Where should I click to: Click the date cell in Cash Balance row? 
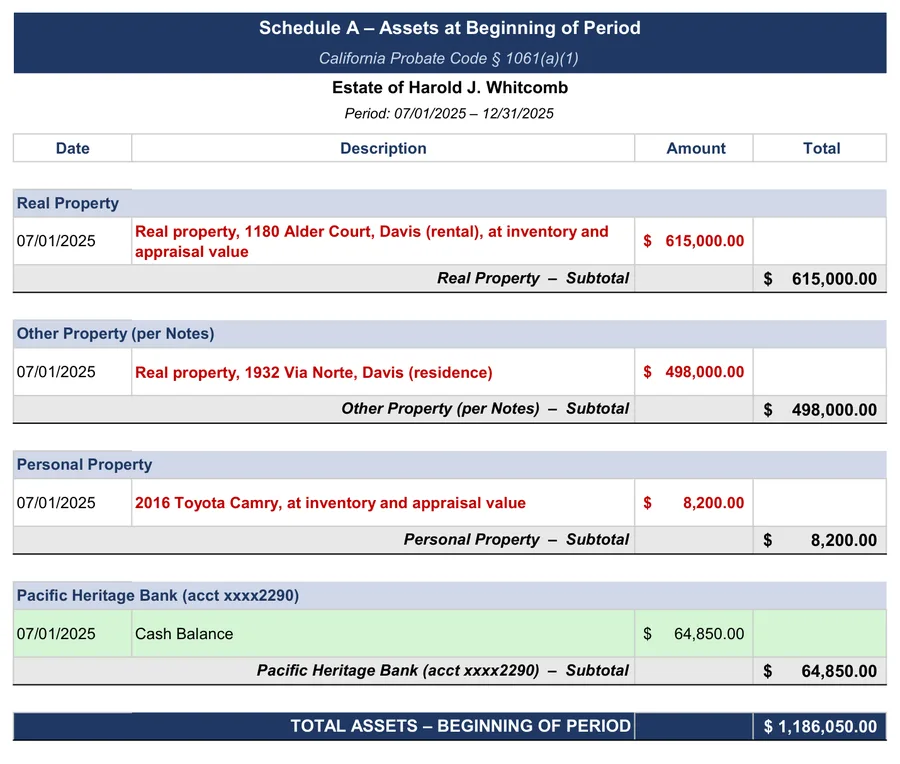pyautogui.click(x=72, y=634)
